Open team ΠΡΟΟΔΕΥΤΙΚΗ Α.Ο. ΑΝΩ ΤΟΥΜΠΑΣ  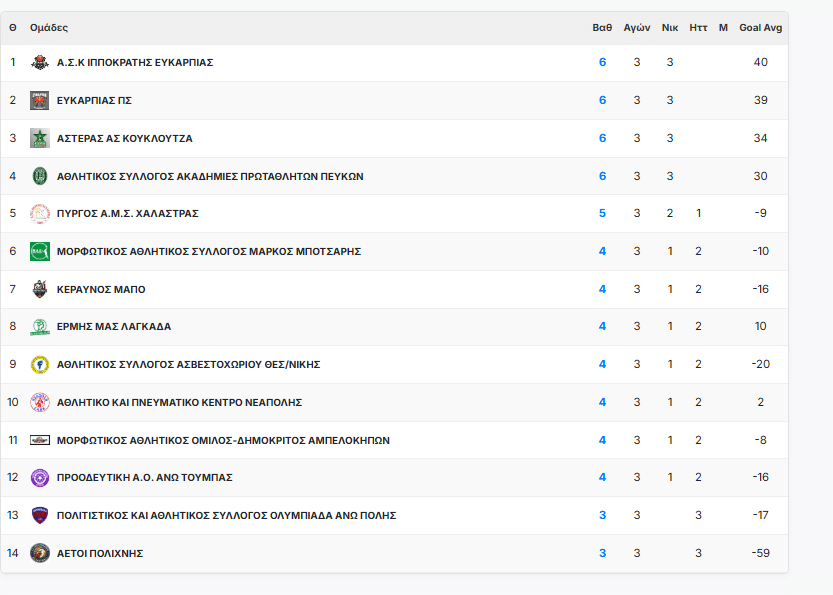coord(144,478)
